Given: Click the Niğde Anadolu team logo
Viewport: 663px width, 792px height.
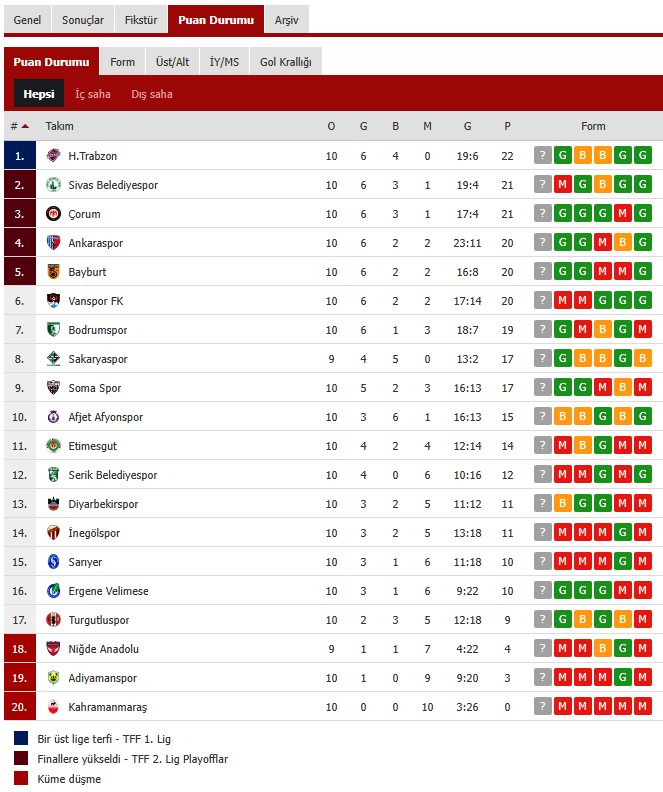Looking at the screenshot, I should tap(53, 649).
